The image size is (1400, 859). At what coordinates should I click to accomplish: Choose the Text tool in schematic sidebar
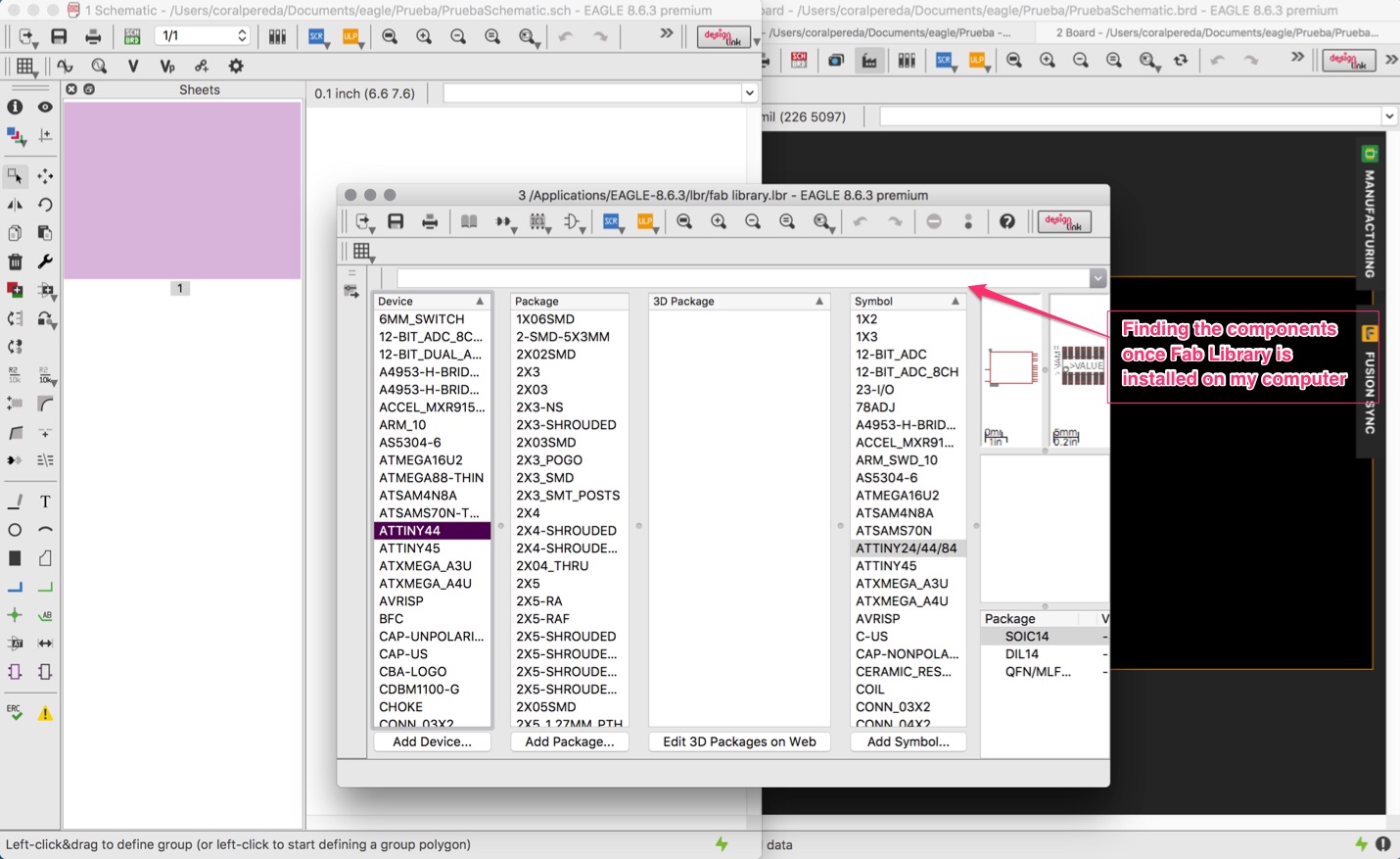pyautogui.click(x=45, y=501)
